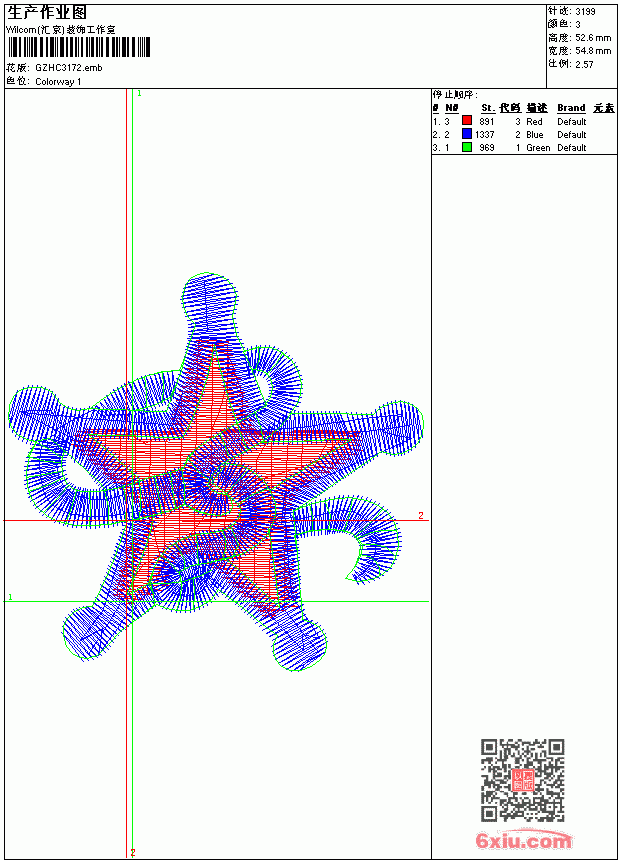Click the green axis label 1 at top
Image resolution: width=620 pixels, height=860 pixels.
tap(139, 94)
